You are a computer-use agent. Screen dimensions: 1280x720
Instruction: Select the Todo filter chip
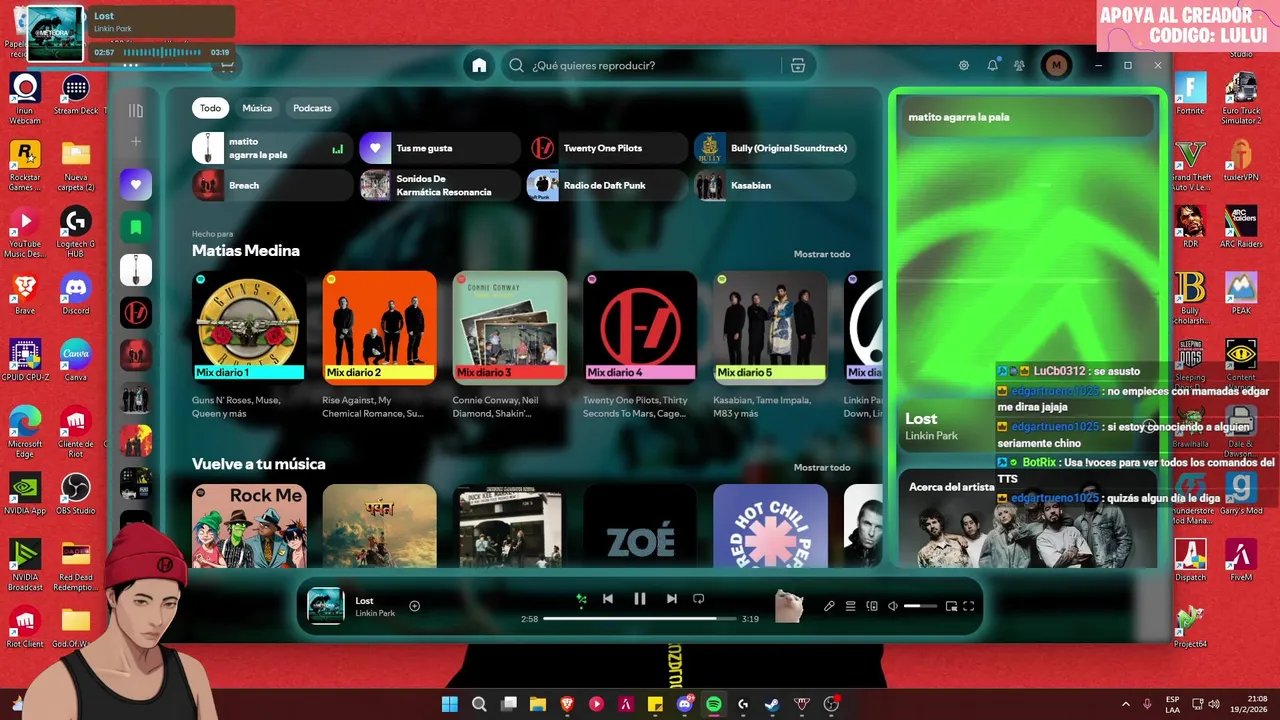click(210, 108)
